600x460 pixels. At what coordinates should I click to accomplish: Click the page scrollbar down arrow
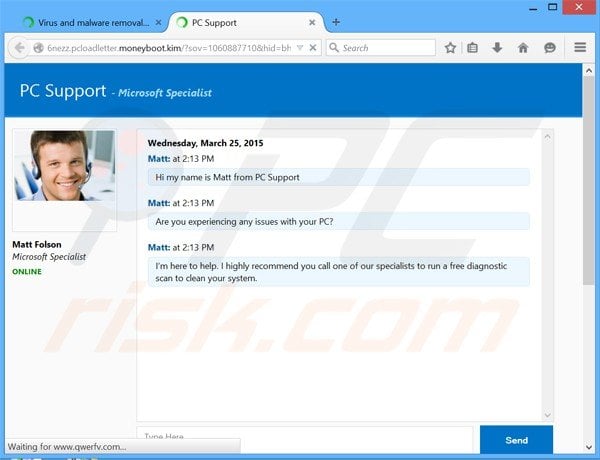click(589, 447)
